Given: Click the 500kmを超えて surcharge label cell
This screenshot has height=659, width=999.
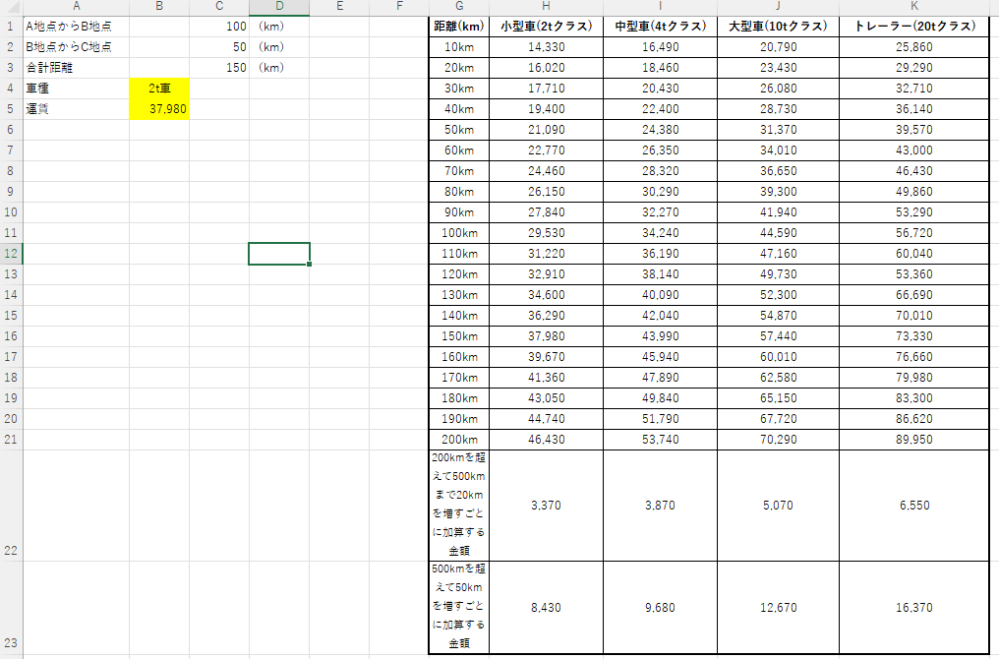Looking at the screenshot, I should click(459, 606).
